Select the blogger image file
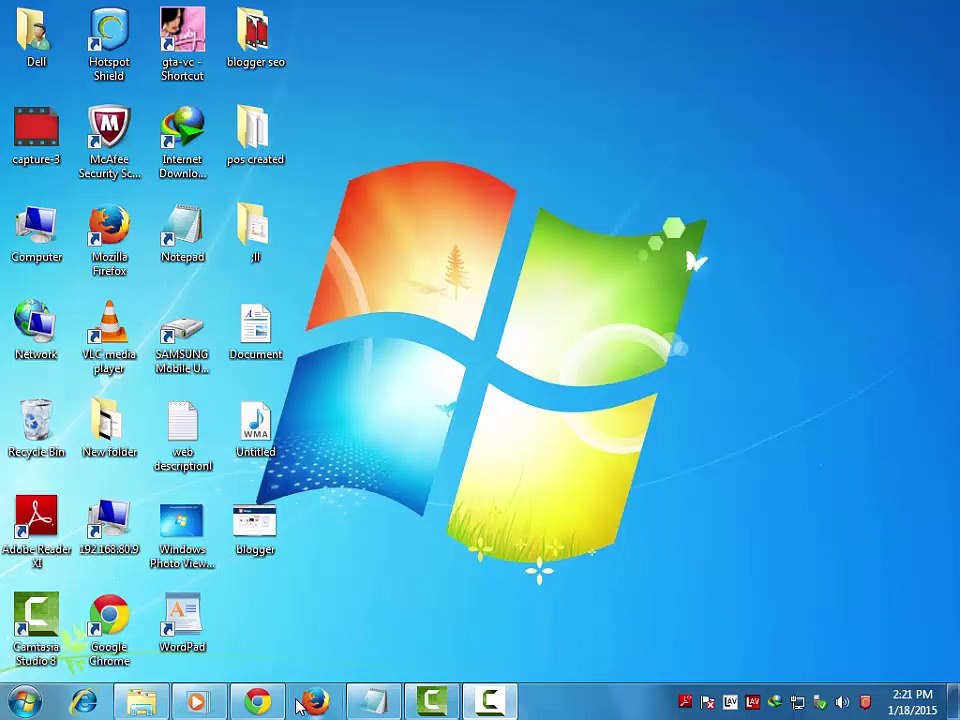The height and width of the screenshot is (720, 960). coord(255,529)
